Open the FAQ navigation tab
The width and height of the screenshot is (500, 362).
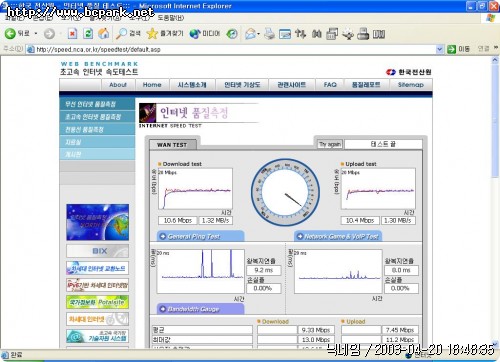330,85
